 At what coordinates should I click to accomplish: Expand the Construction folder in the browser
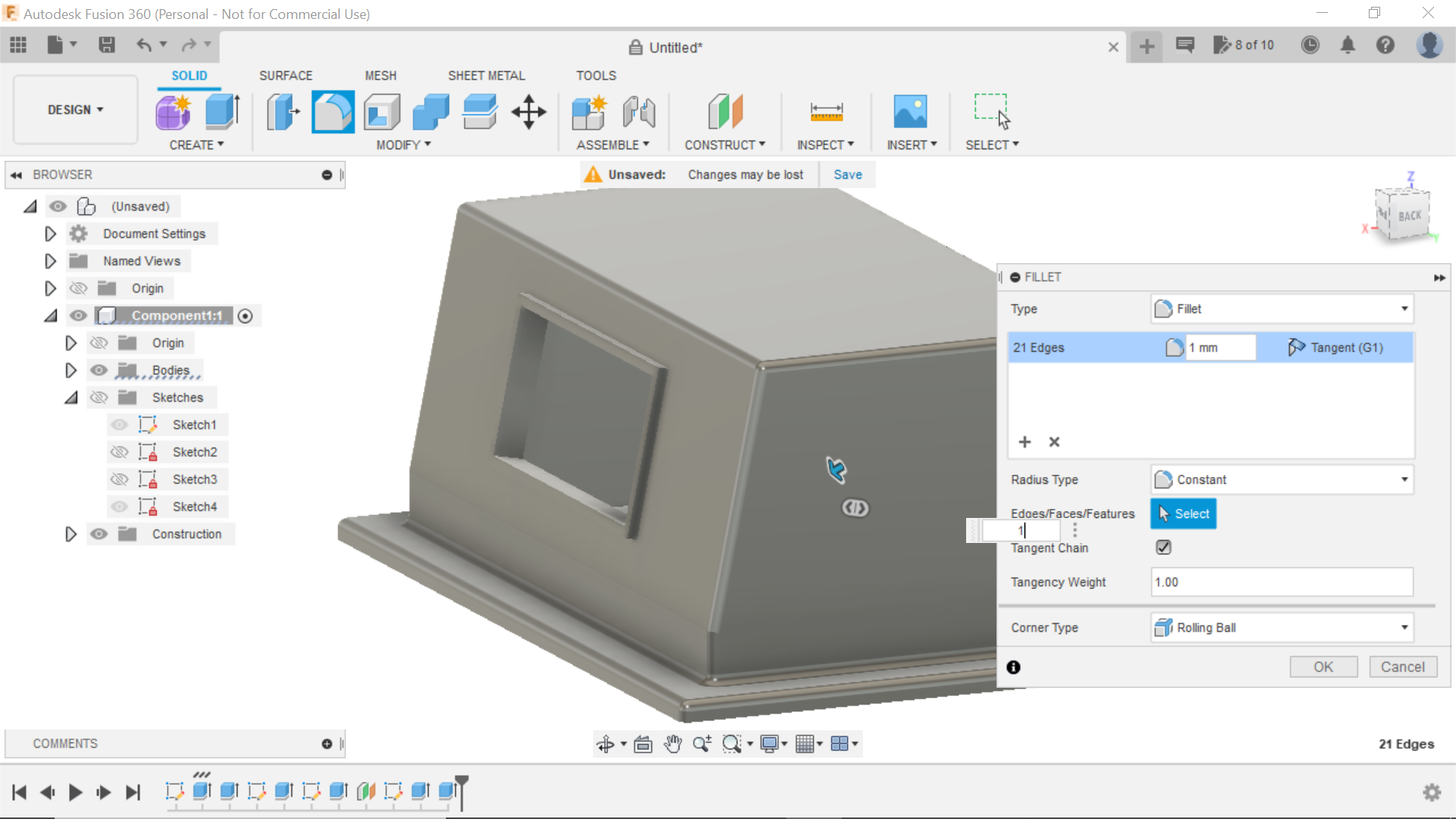click(x=71, y=534)
